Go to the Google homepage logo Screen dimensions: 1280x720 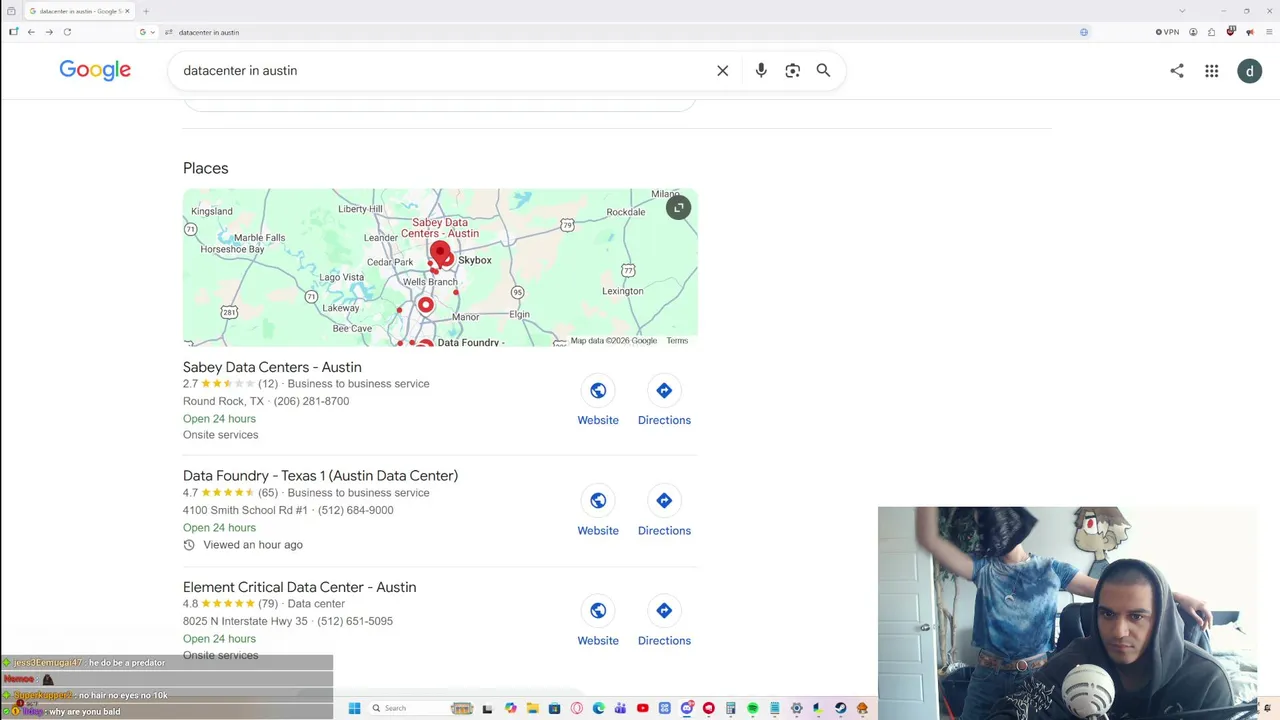pos(95,70)
